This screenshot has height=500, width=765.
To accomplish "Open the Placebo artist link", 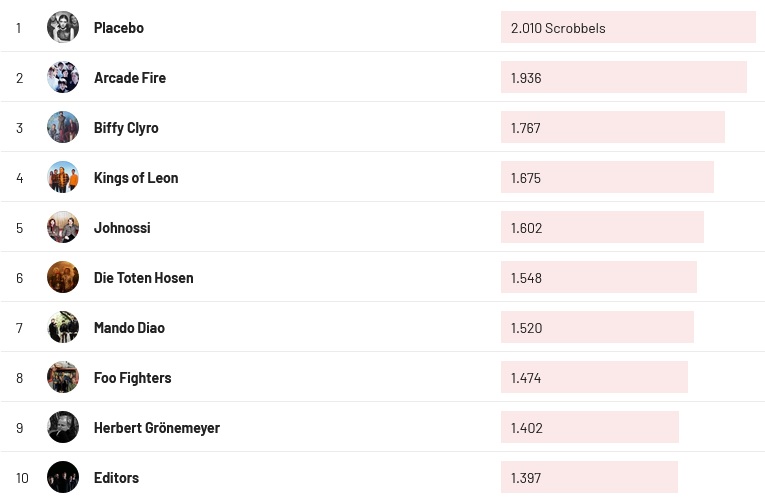I will [x=119, y=28].
